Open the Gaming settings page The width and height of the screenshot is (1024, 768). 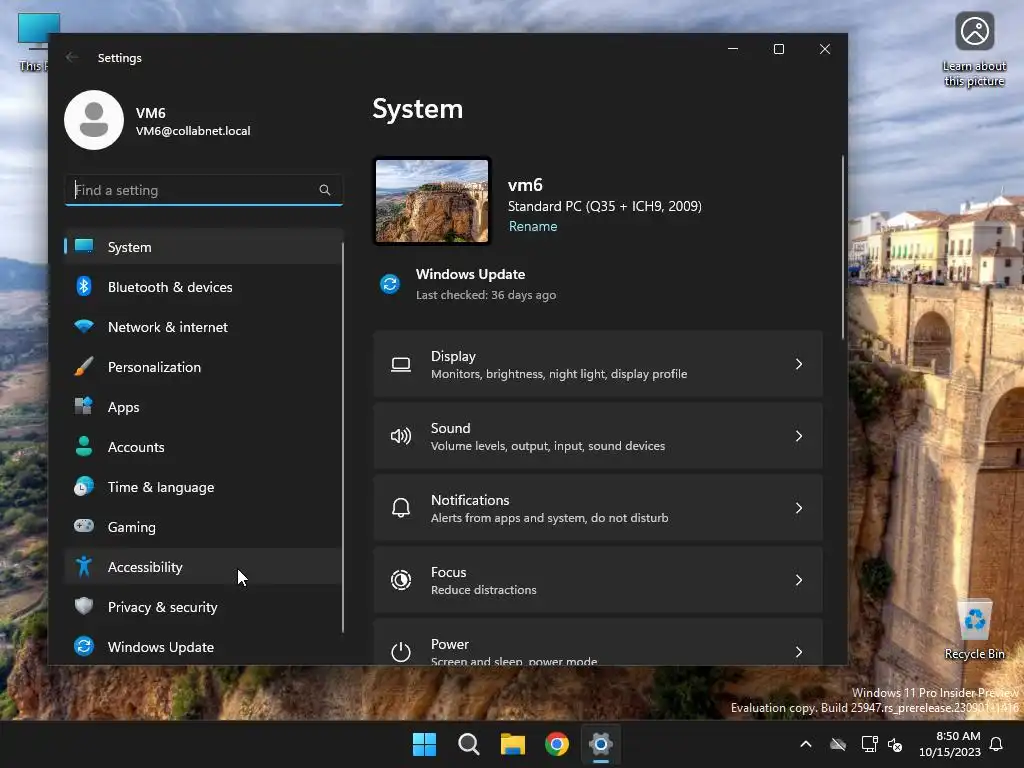tap(202, 526)
